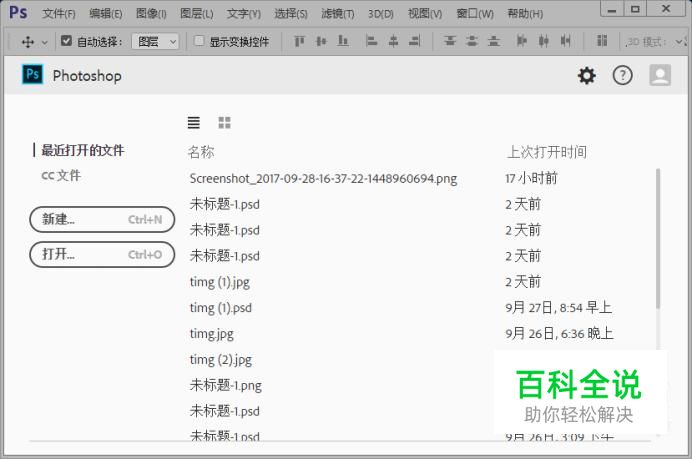Open timg (1).jpg recent file
The height and width of the screenshot is (459, 692).
pos(220,282)
